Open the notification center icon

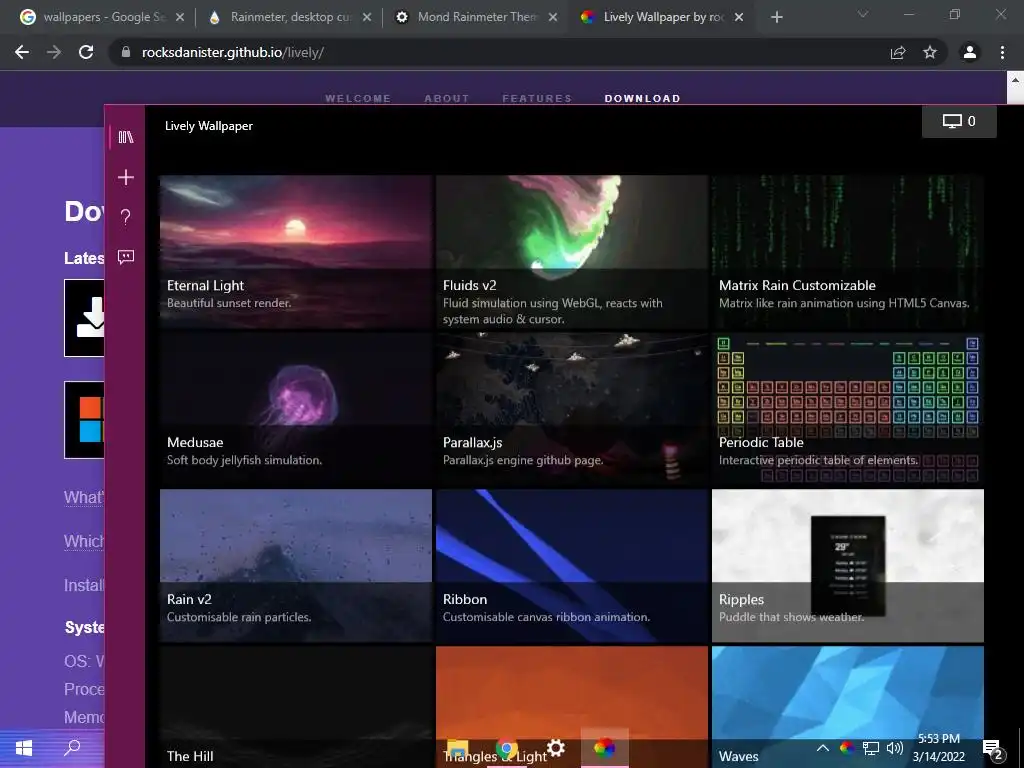coord(993,750)
